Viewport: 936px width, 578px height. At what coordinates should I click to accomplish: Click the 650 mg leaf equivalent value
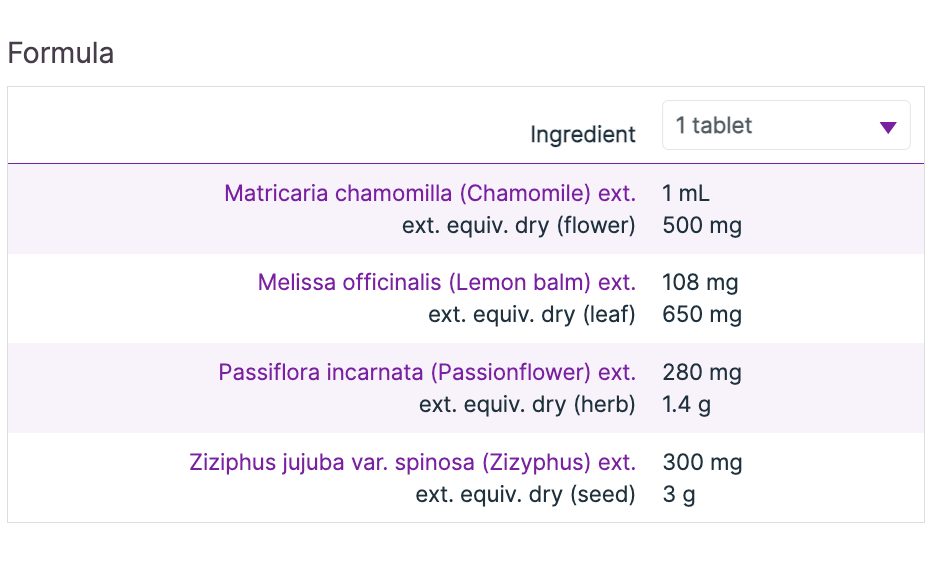(x=702, y=315)
